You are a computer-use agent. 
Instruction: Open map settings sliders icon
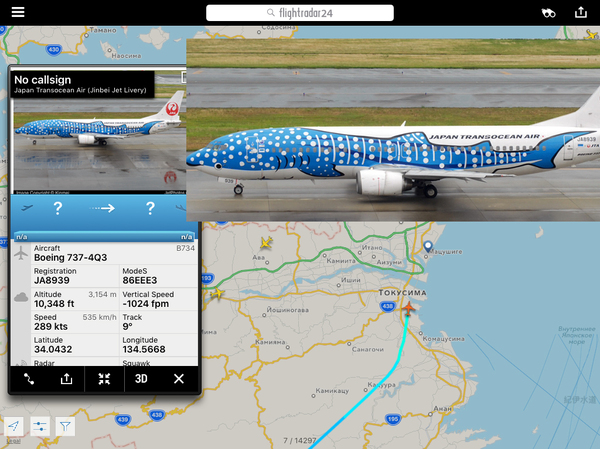pyautogui.click(x=40, y=426)
